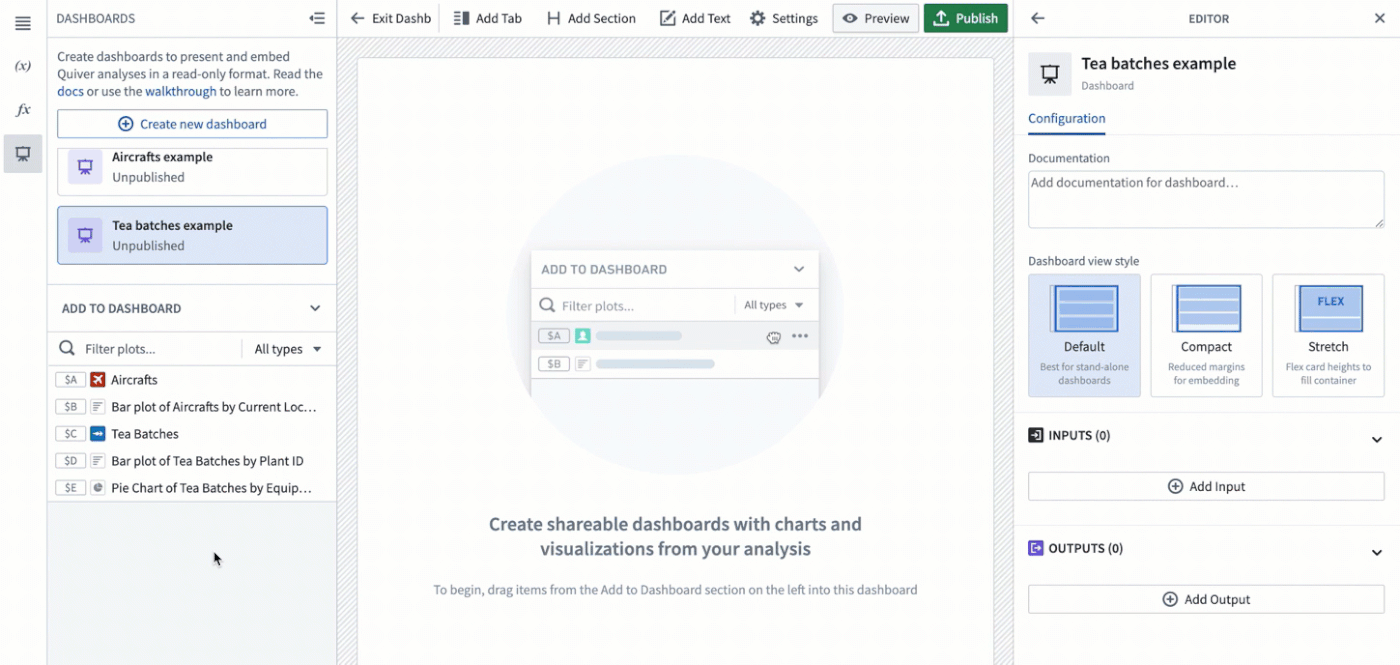The width and height of the screenshot is (1400, 665).
Task: Click the Outputs section icon
Action: [x=1036, y=548]
